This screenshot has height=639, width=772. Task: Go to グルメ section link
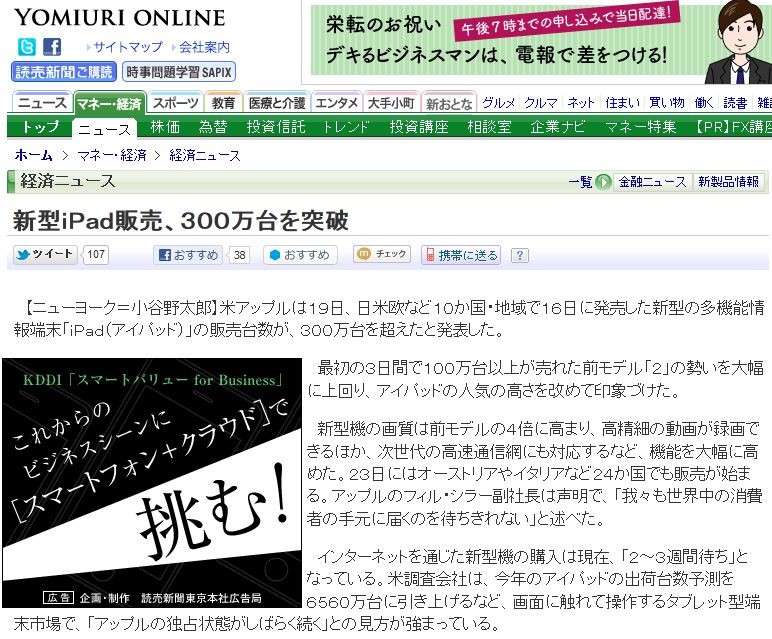[499, 103]
